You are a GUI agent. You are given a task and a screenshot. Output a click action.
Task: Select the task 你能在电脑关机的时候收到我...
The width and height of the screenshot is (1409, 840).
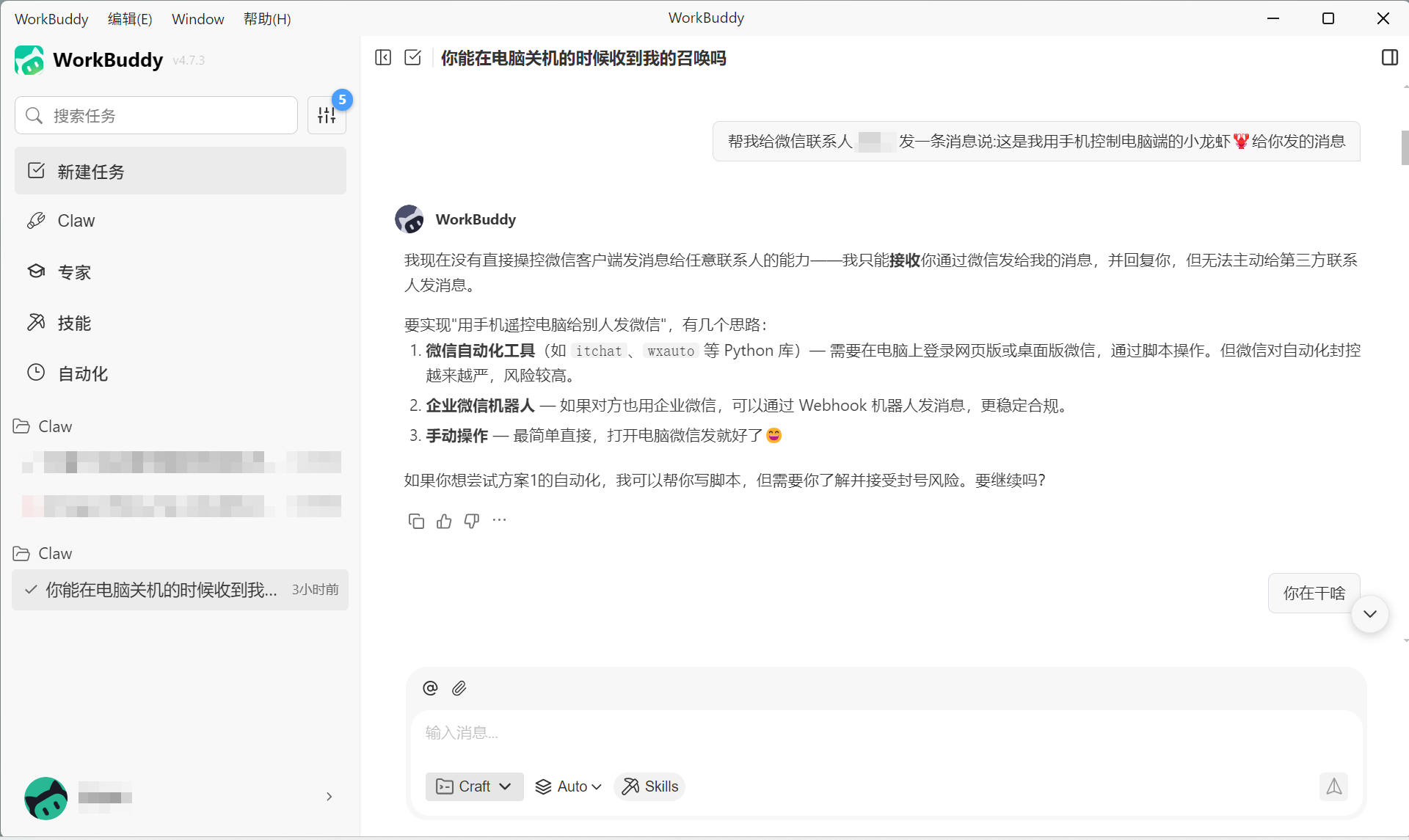(x=181, y=590)
